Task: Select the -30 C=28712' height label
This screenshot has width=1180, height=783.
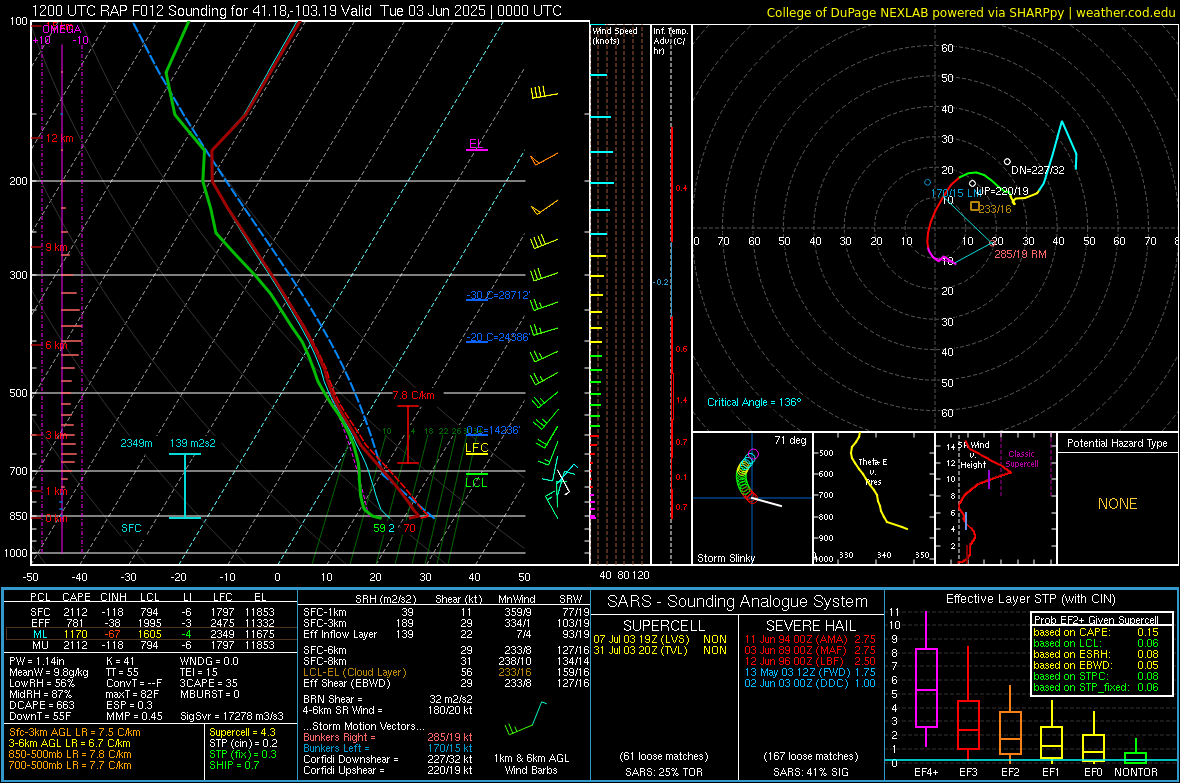Action: 497,295
